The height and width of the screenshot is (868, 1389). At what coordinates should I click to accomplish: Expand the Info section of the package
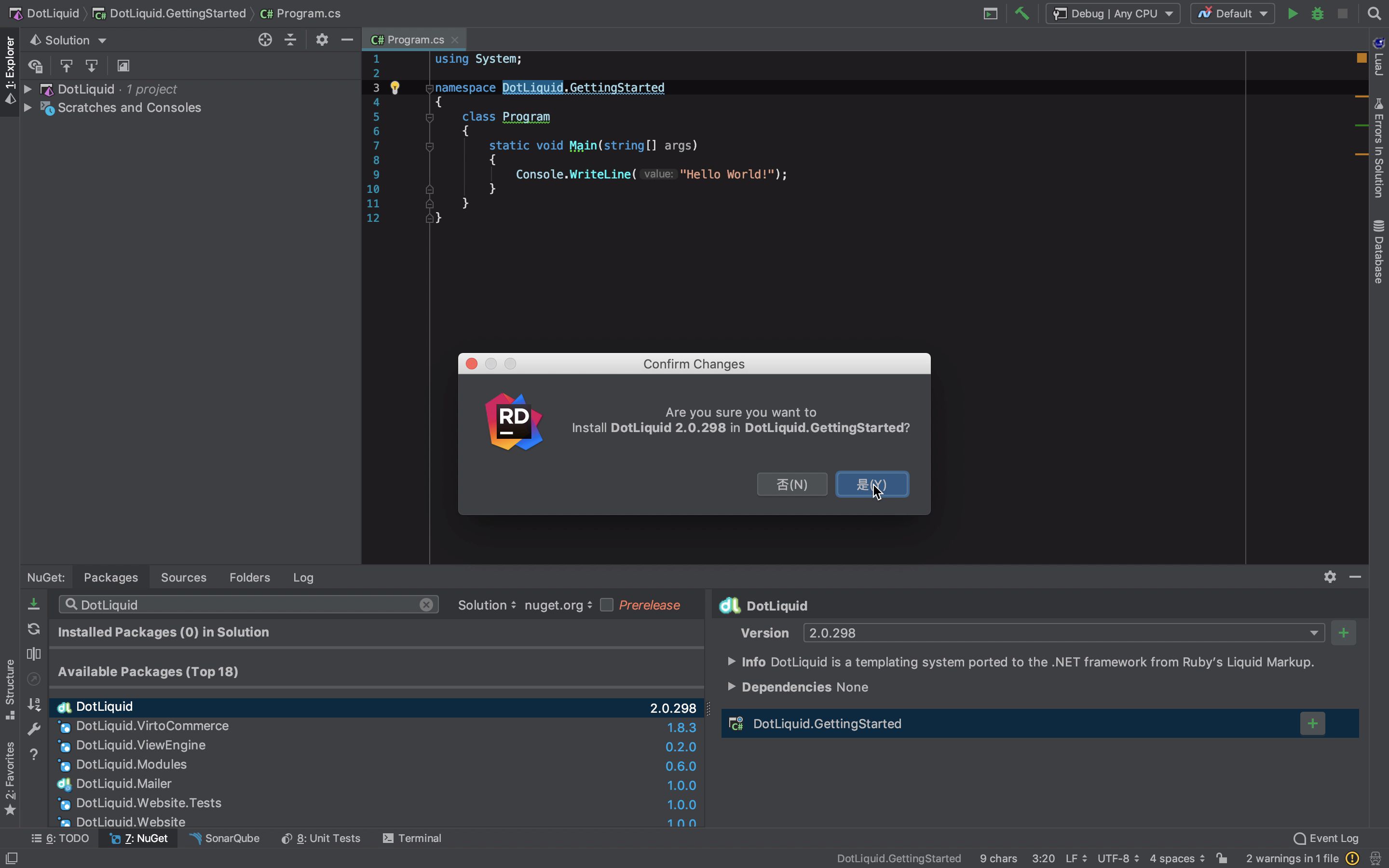coord(731,661)
